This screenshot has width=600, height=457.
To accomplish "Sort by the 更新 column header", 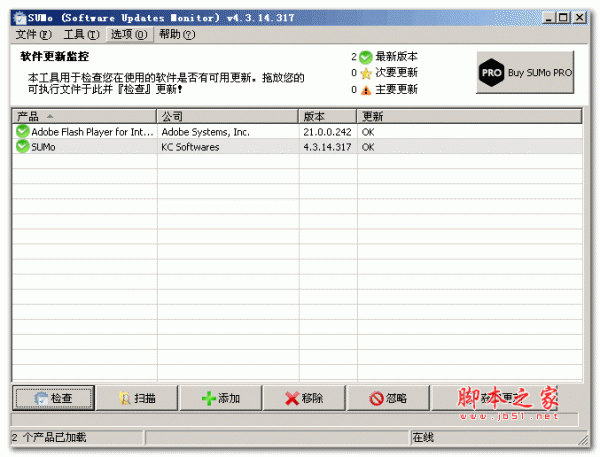I will click(470, 116).
